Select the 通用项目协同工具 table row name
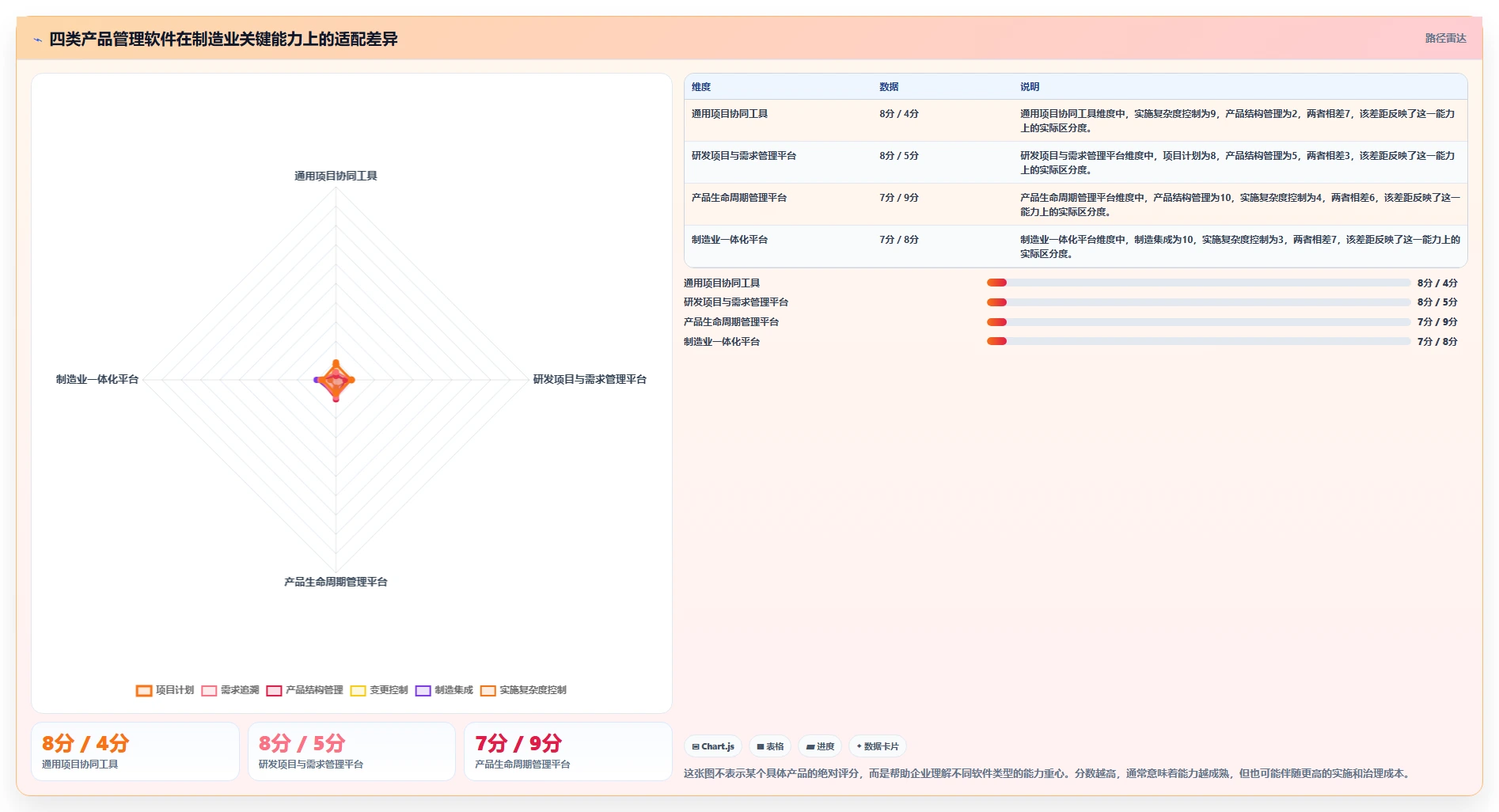The height and width of the screenshot is (812, 1499). [x=730, y=114]
